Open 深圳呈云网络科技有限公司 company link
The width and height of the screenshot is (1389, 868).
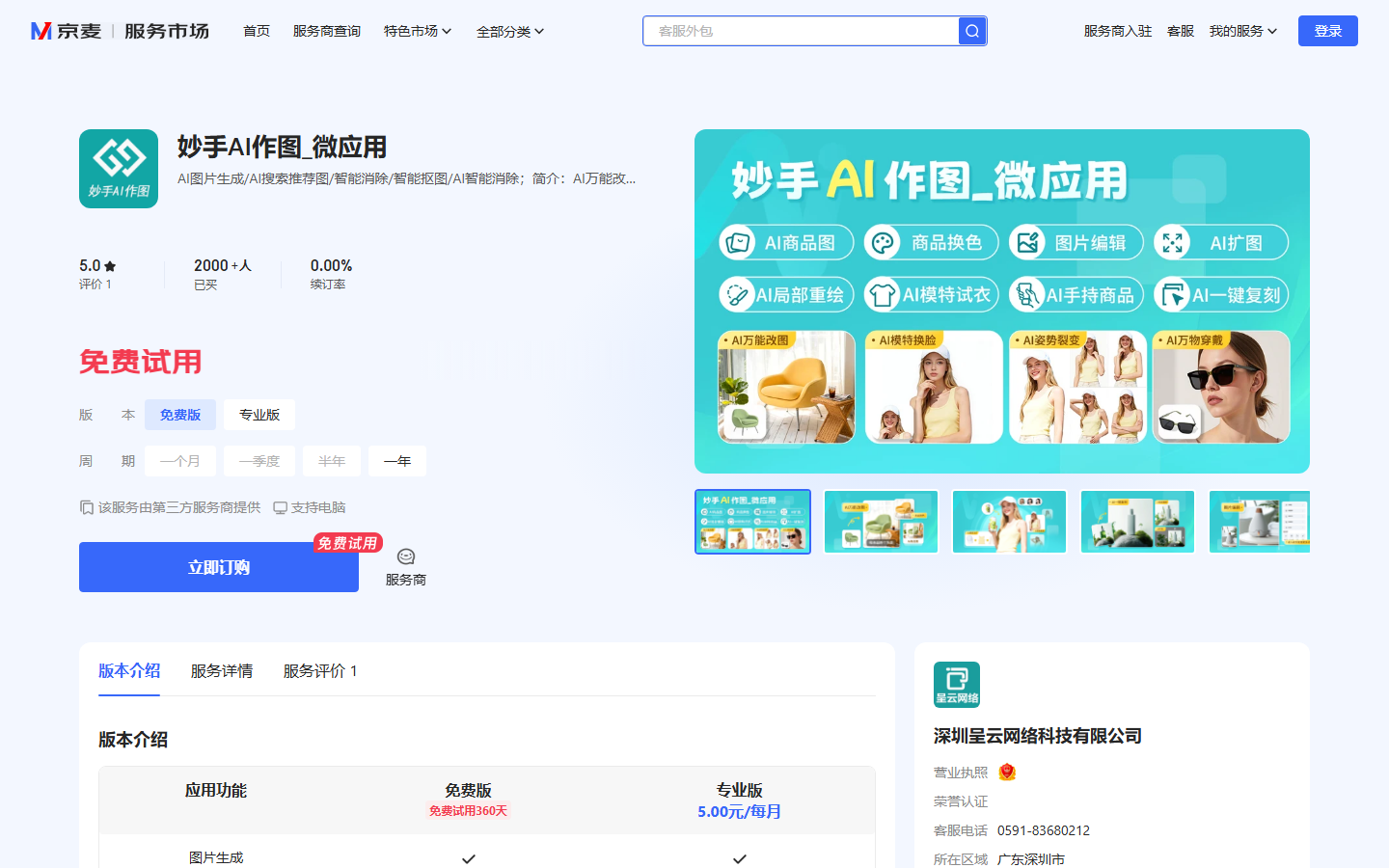click(1038, 736)
